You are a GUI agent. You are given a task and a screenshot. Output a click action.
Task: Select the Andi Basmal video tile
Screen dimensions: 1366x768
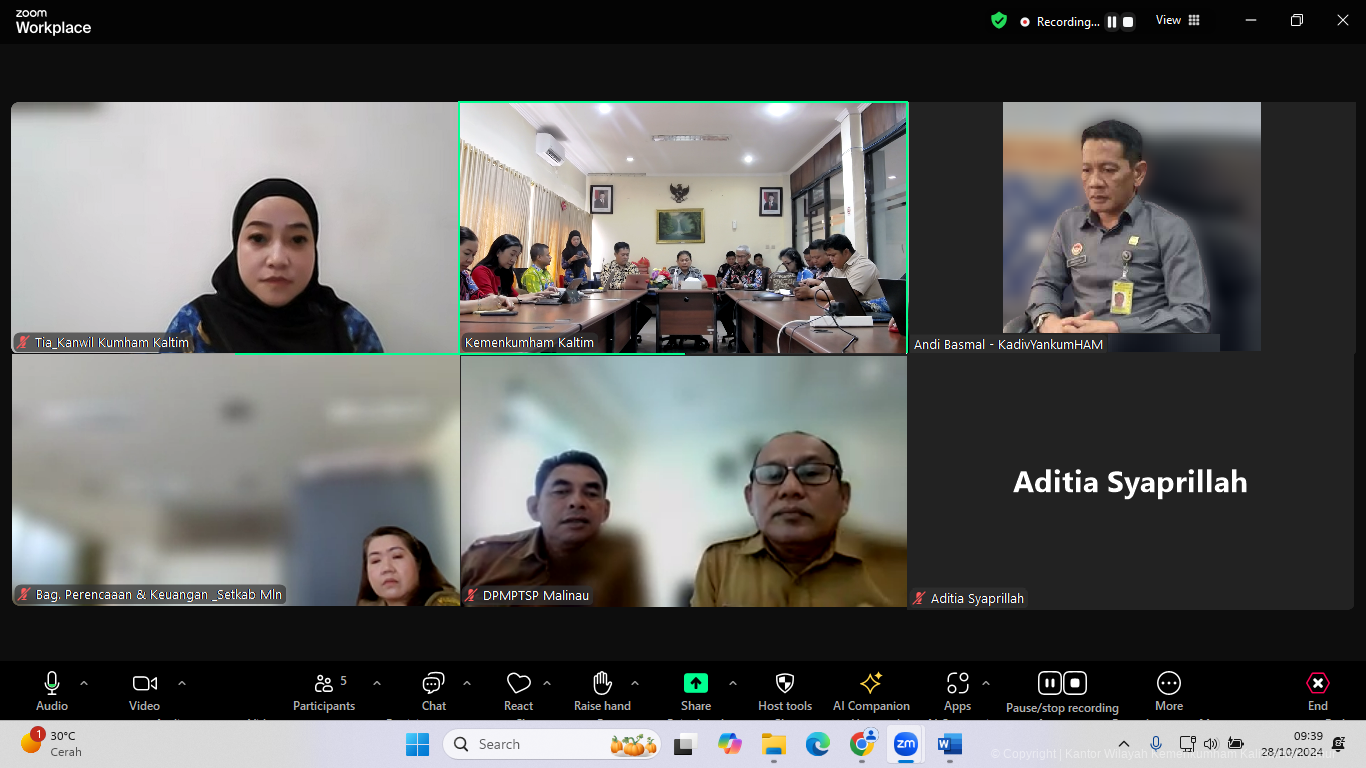1131,226
